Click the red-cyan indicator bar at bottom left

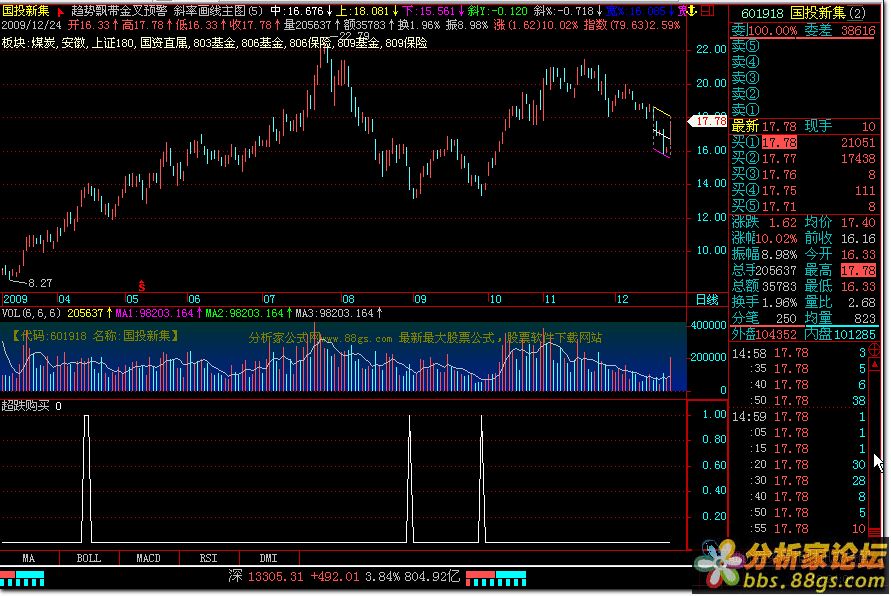tap(22, 578)
